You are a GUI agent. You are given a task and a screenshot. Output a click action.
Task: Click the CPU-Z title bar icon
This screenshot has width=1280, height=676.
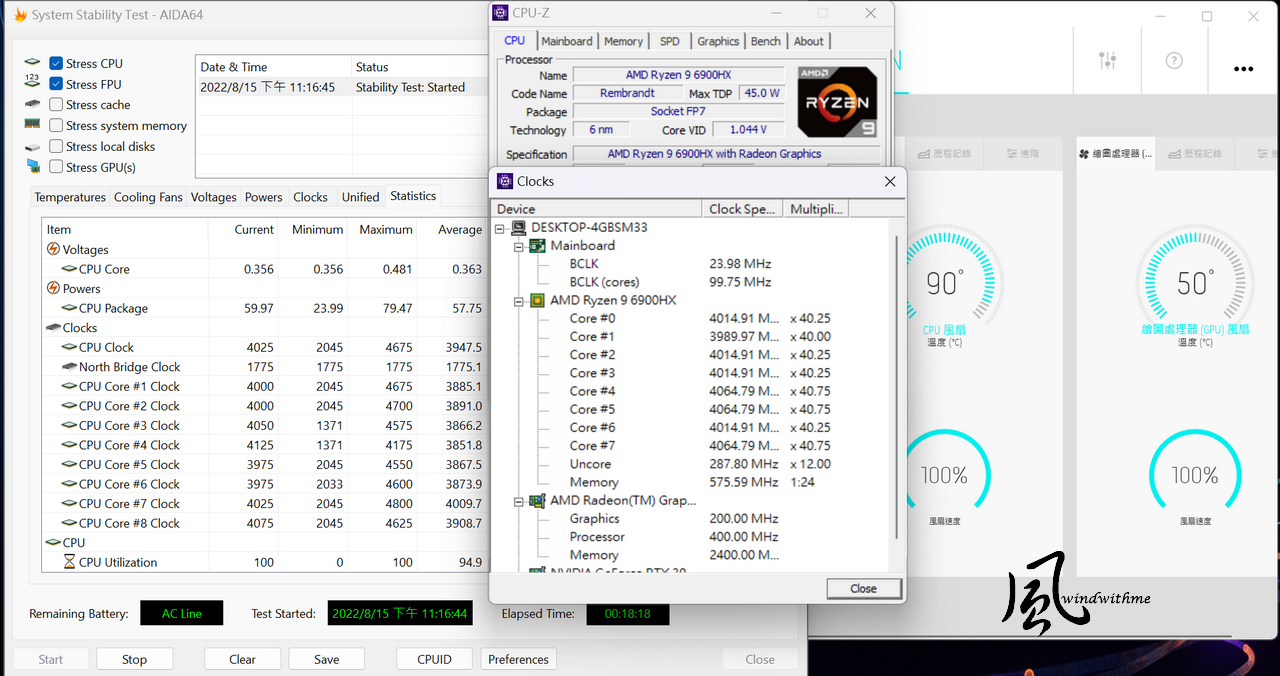(501, 13)
